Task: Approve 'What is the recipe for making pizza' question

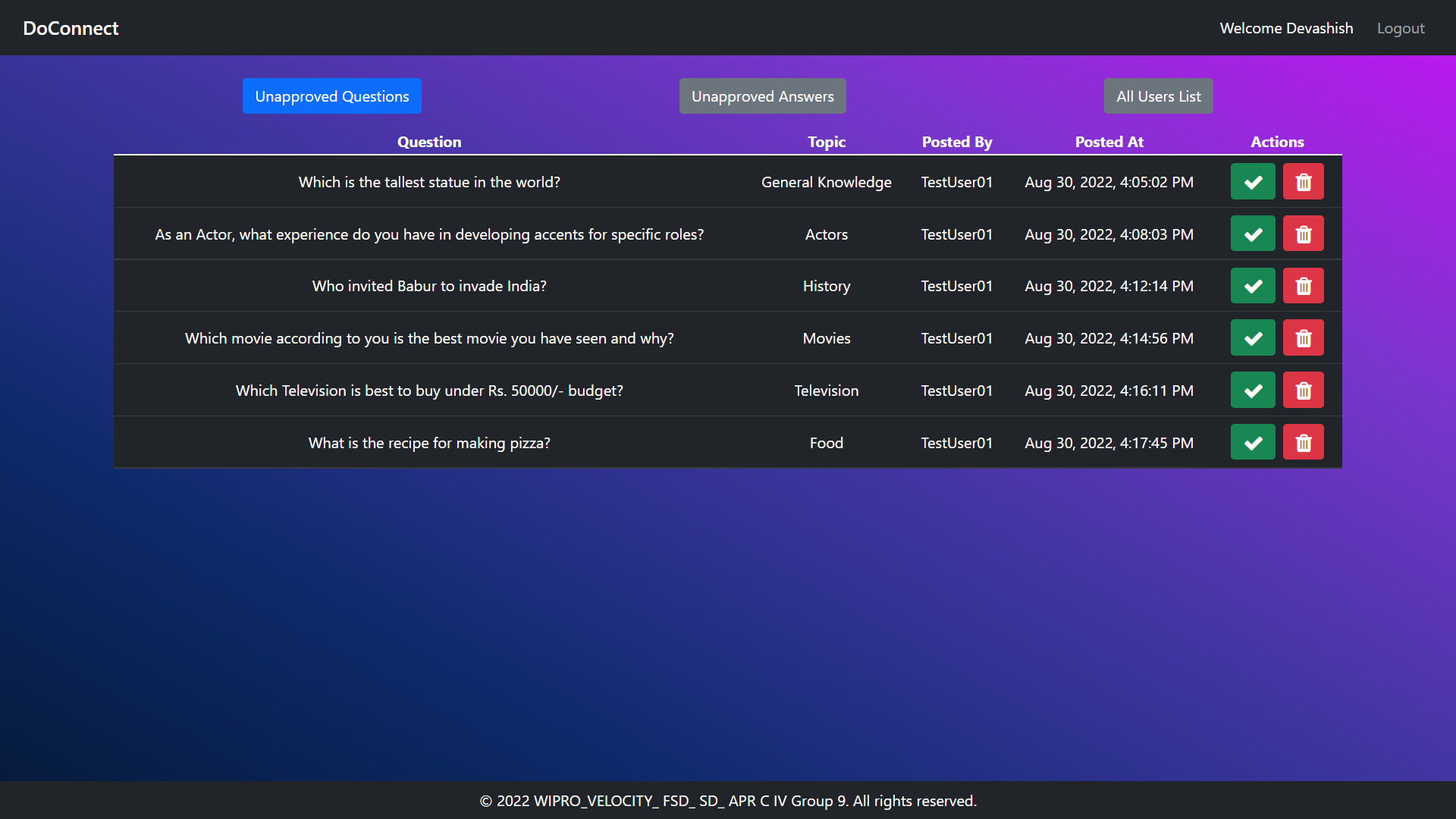Action: click(1252, 442)
